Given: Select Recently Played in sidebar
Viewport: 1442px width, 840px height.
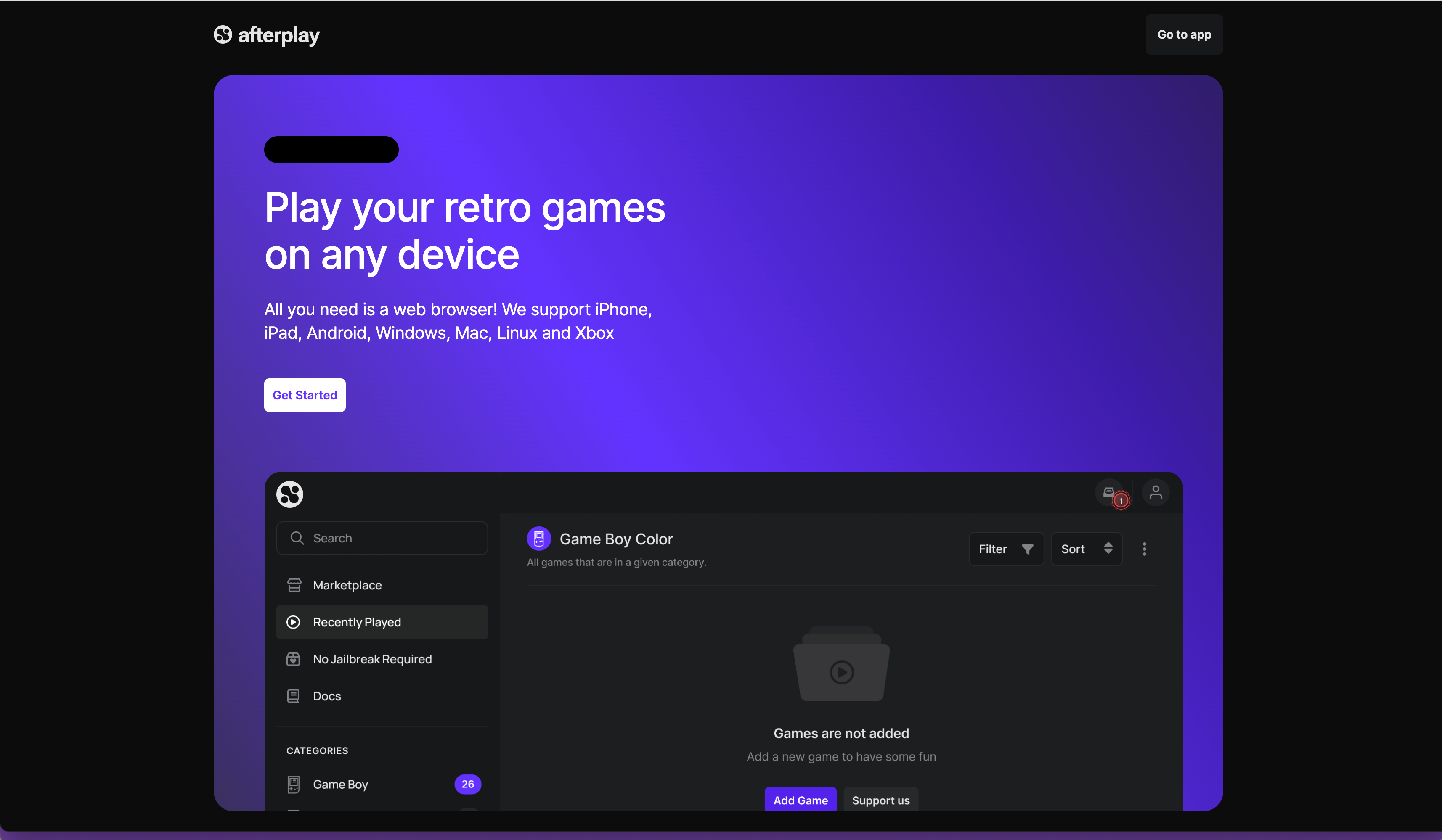Looking at the screenshot, I should [x=382, y=622].
